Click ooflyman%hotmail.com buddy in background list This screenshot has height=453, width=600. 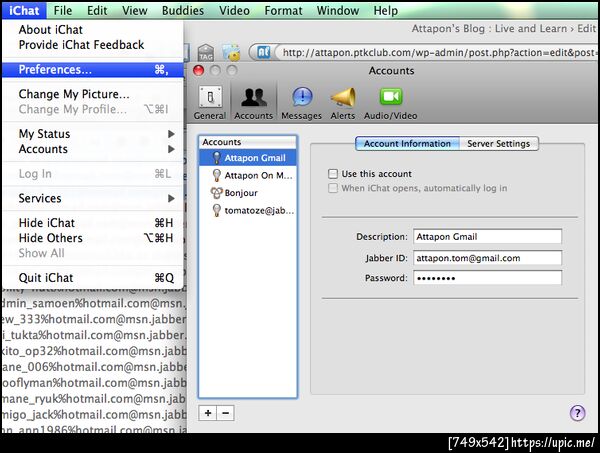(94, 383)
